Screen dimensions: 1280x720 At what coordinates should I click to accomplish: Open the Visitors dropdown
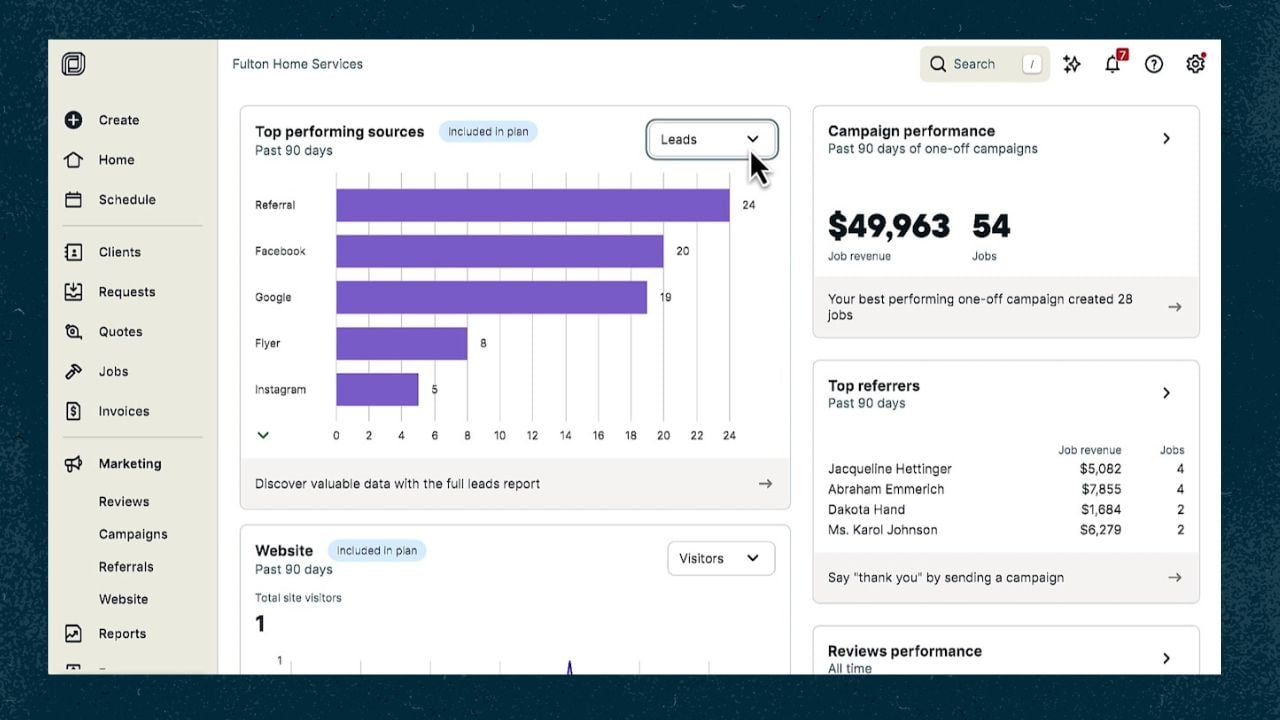click(720, 559)
